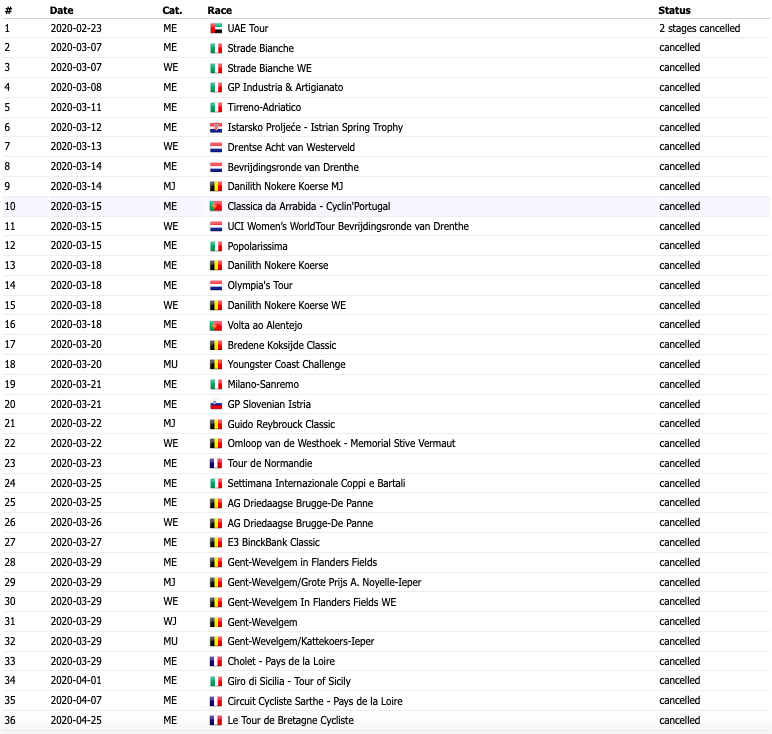This screenshot has width=772, height=734.
Task: Click the Italian flag beside Popolarissima
Action: [x=216, y=246]
